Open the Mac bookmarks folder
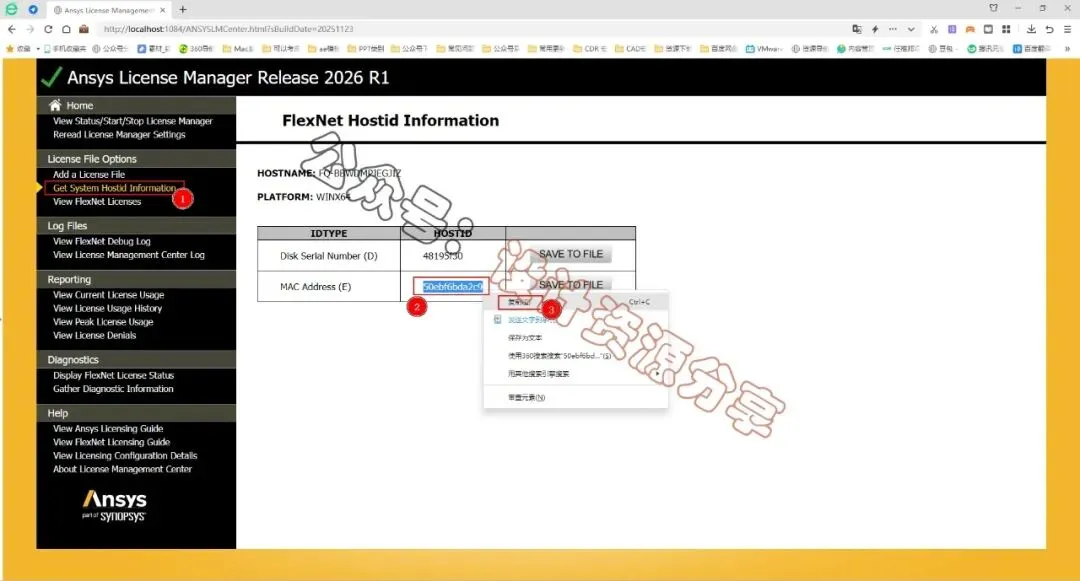The width and height of the screenshot is (1080, 581). [238, 49]
